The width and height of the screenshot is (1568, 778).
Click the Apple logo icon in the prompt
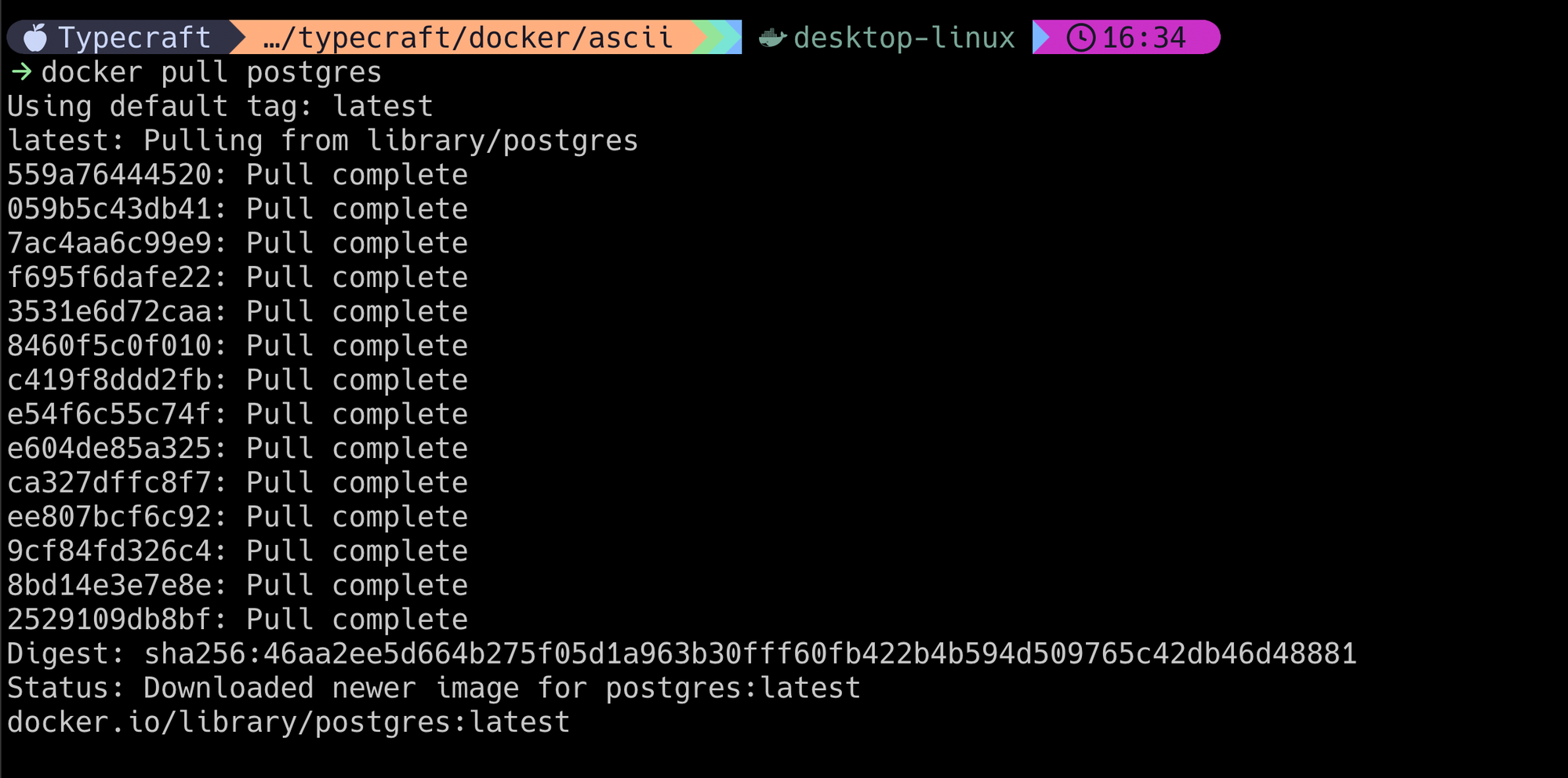35,37
